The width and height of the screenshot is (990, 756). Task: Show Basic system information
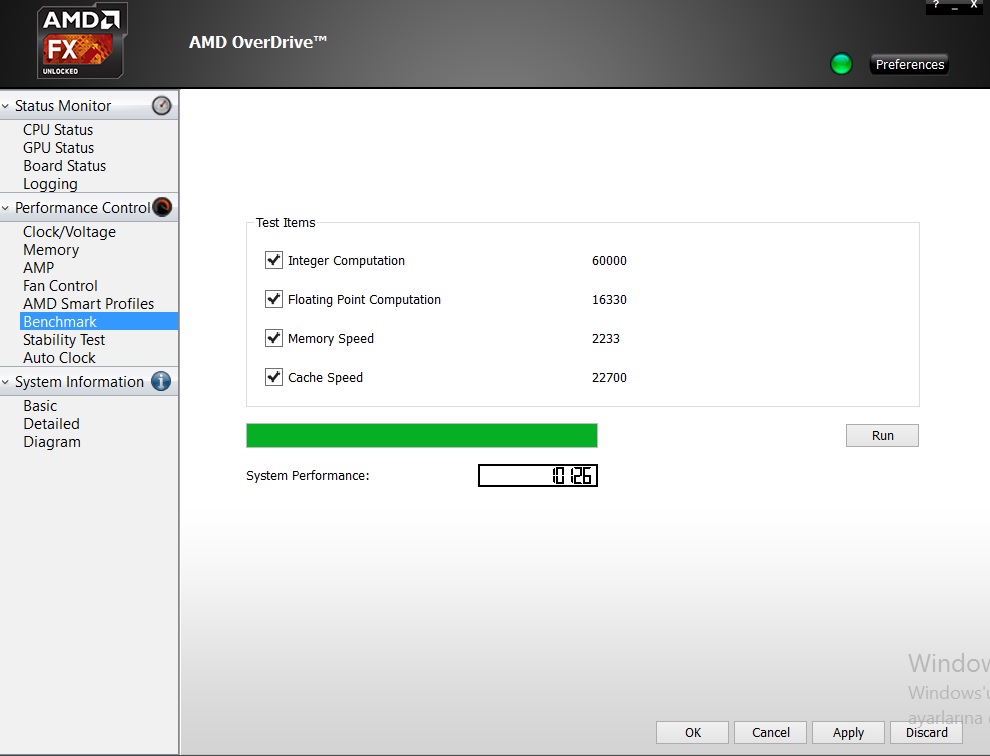click(x=40, y=405)
